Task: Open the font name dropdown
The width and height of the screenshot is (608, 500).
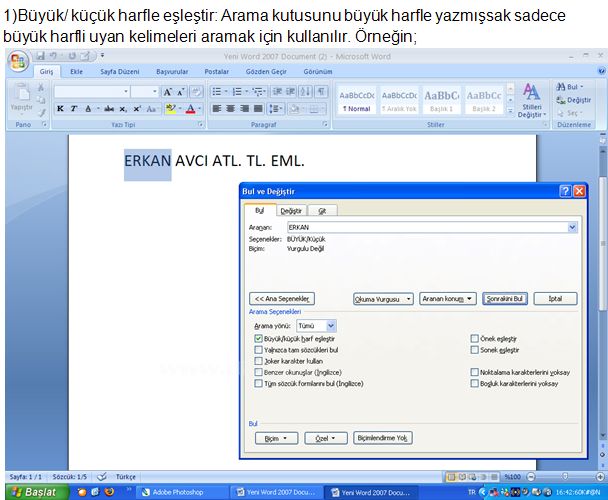Action: (x=126, y=92)
